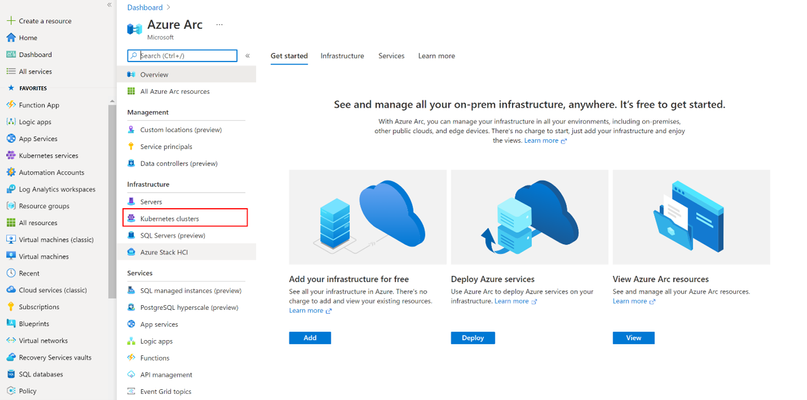Screen dimensions: 807x400
Task: Click SQL managed instances (preview) icon
Action: point(131,291)
